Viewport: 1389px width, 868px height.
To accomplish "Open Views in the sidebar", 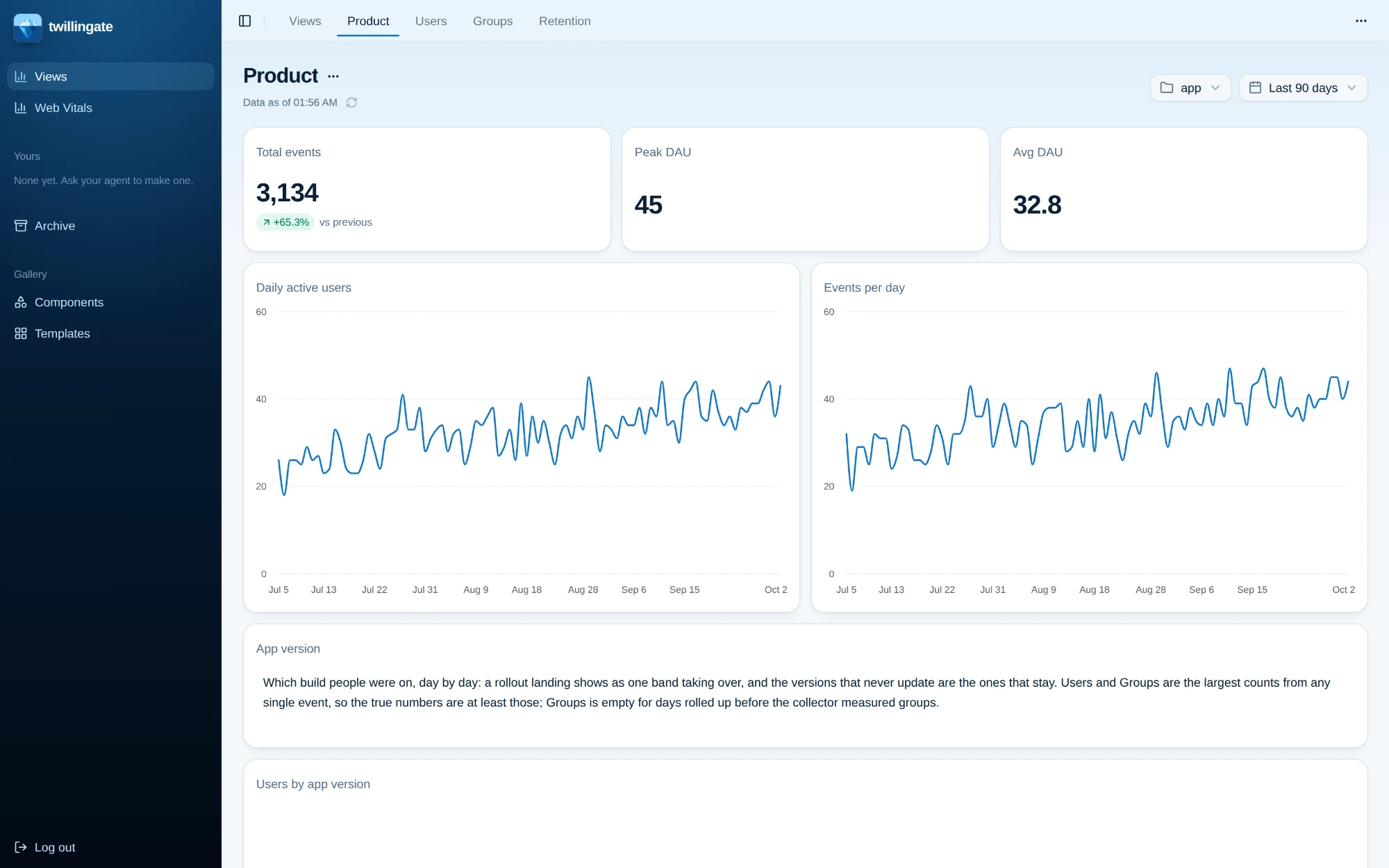I will click(x=110, y=76).
